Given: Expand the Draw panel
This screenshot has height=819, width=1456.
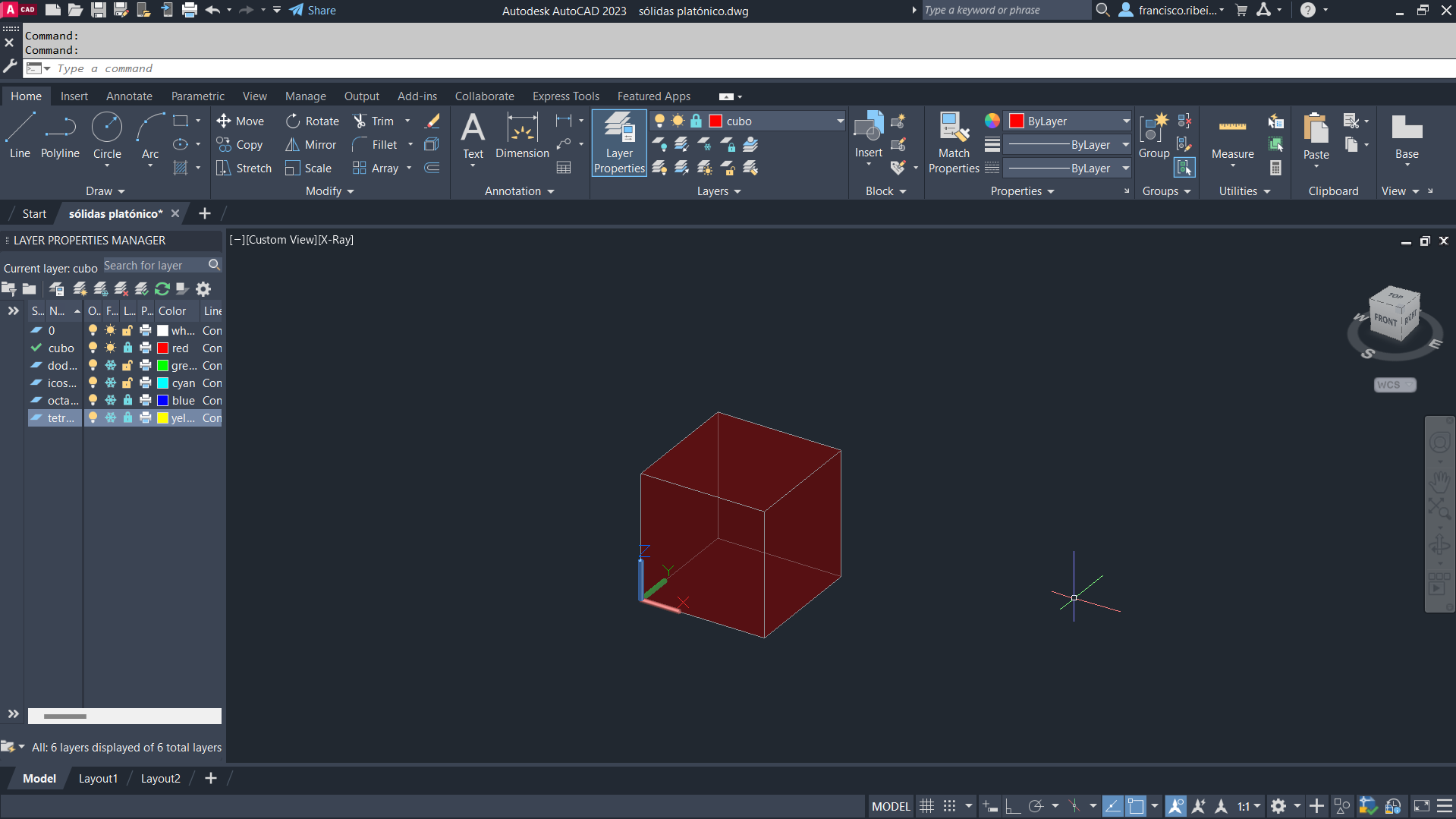Looking at the screenshot, I should point(105,191).
